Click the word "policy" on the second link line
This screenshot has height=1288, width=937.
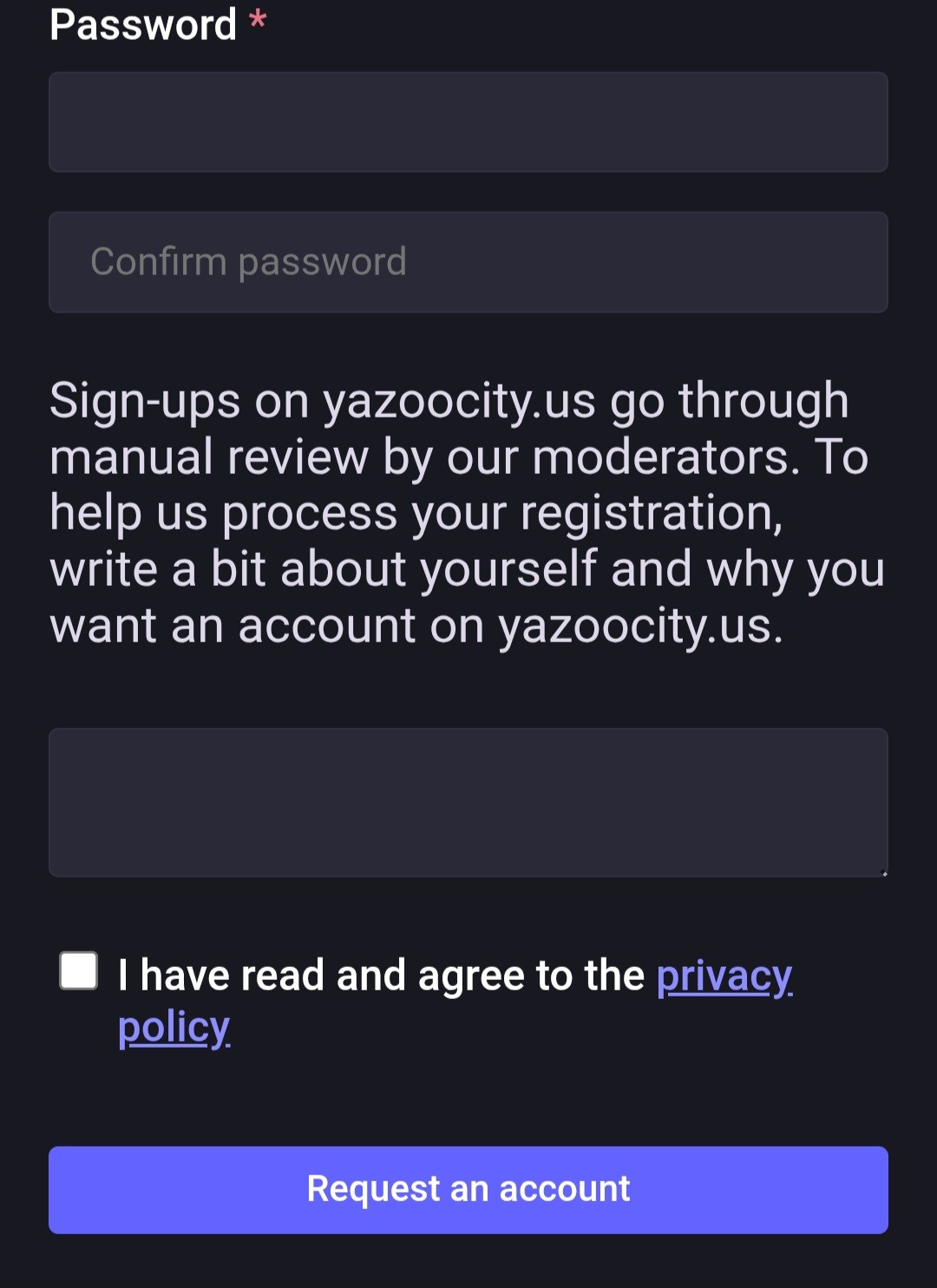pyautogui.click(x=174, y=1028)
